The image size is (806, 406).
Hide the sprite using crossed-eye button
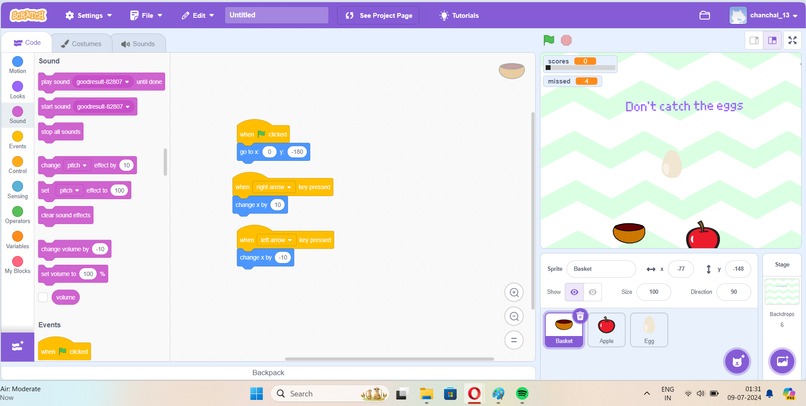click(x=592, y=292)
